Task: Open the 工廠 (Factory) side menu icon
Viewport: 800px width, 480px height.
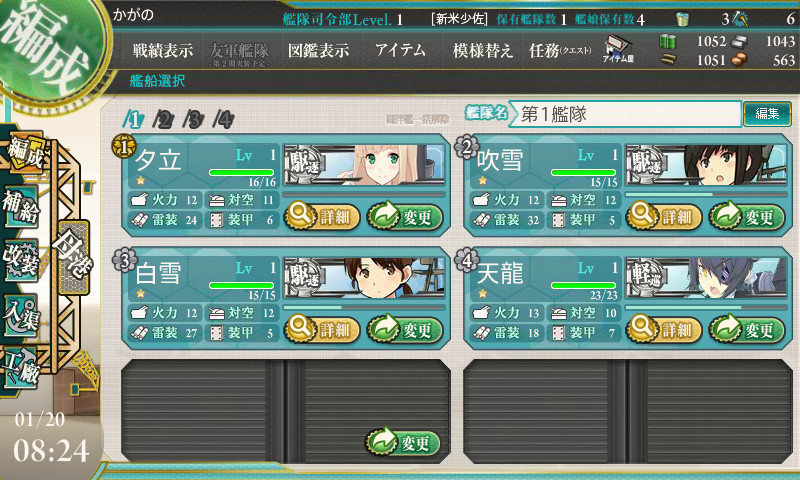Action: (21, 368)
